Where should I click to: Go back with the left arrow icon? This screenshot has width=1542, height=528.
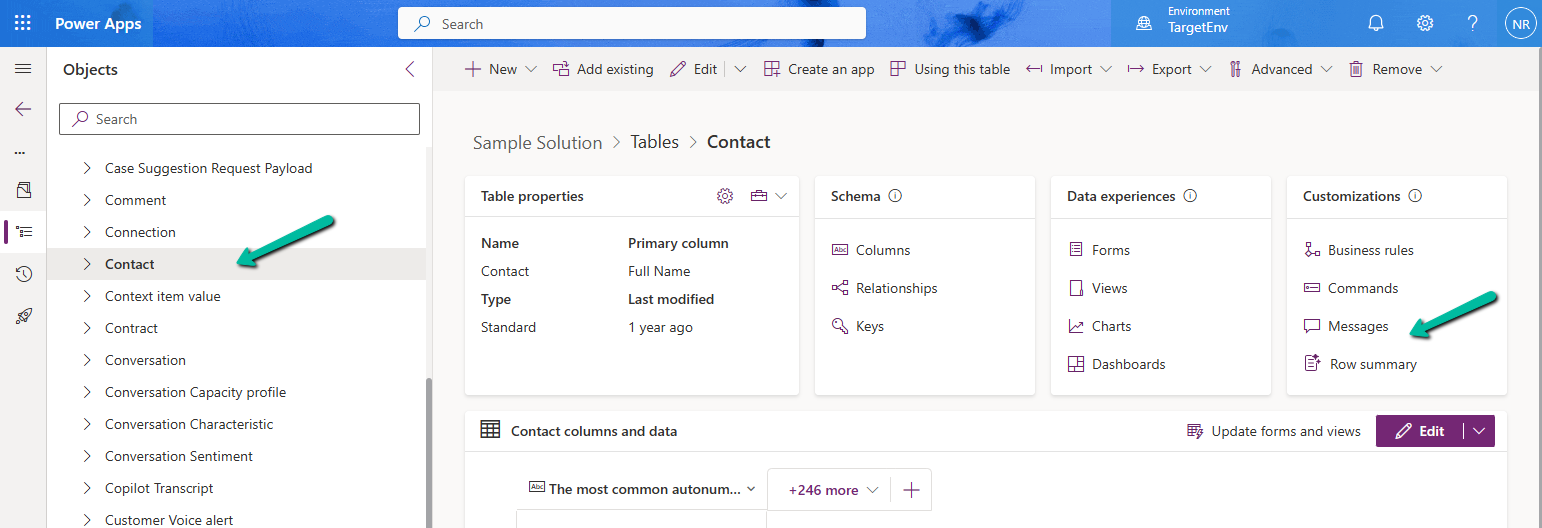(23, 109)
